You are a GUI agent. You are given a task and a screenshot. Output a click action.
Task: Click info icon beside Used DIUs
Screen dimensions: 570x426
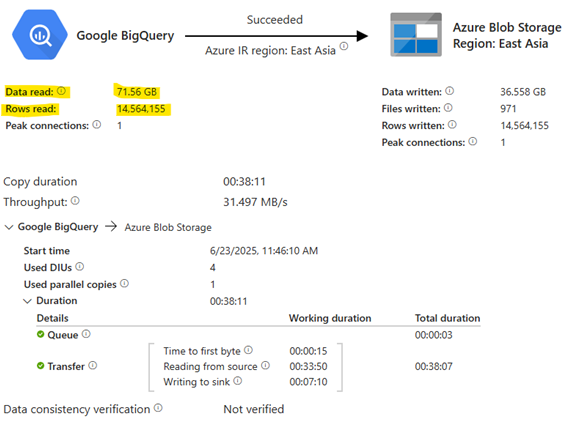80,267
